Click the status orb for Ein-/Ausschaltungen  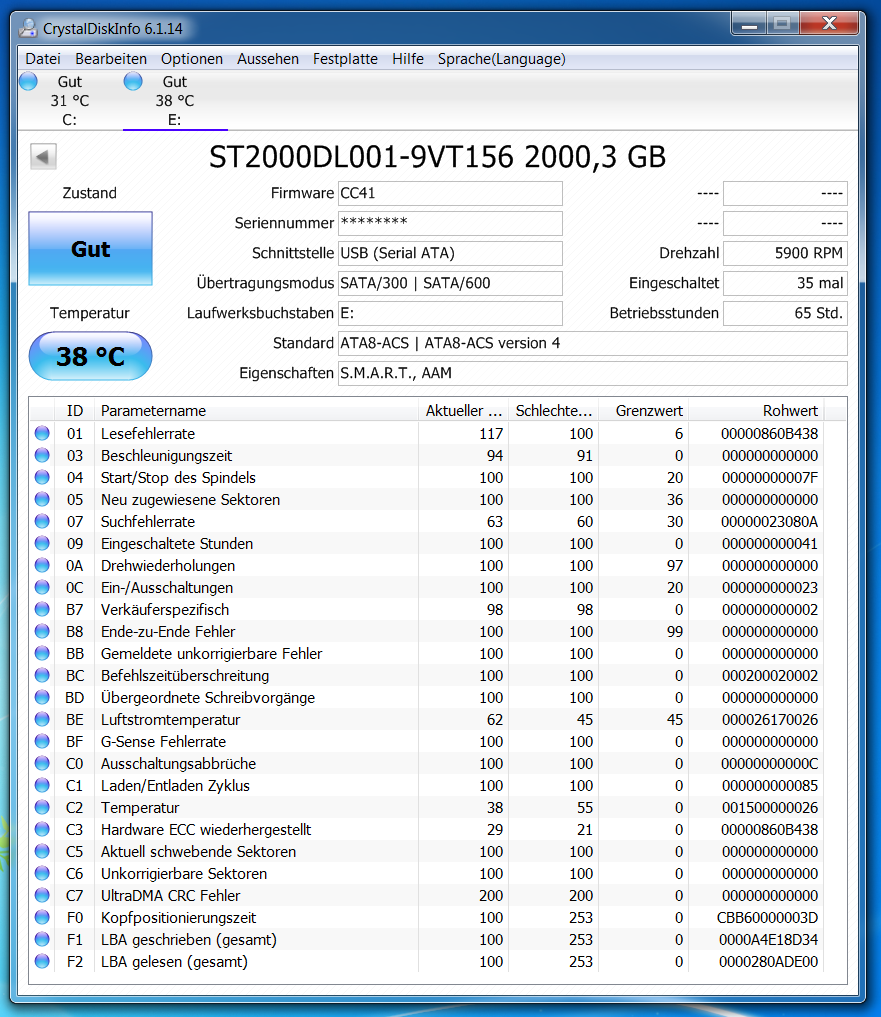(42, 588)
